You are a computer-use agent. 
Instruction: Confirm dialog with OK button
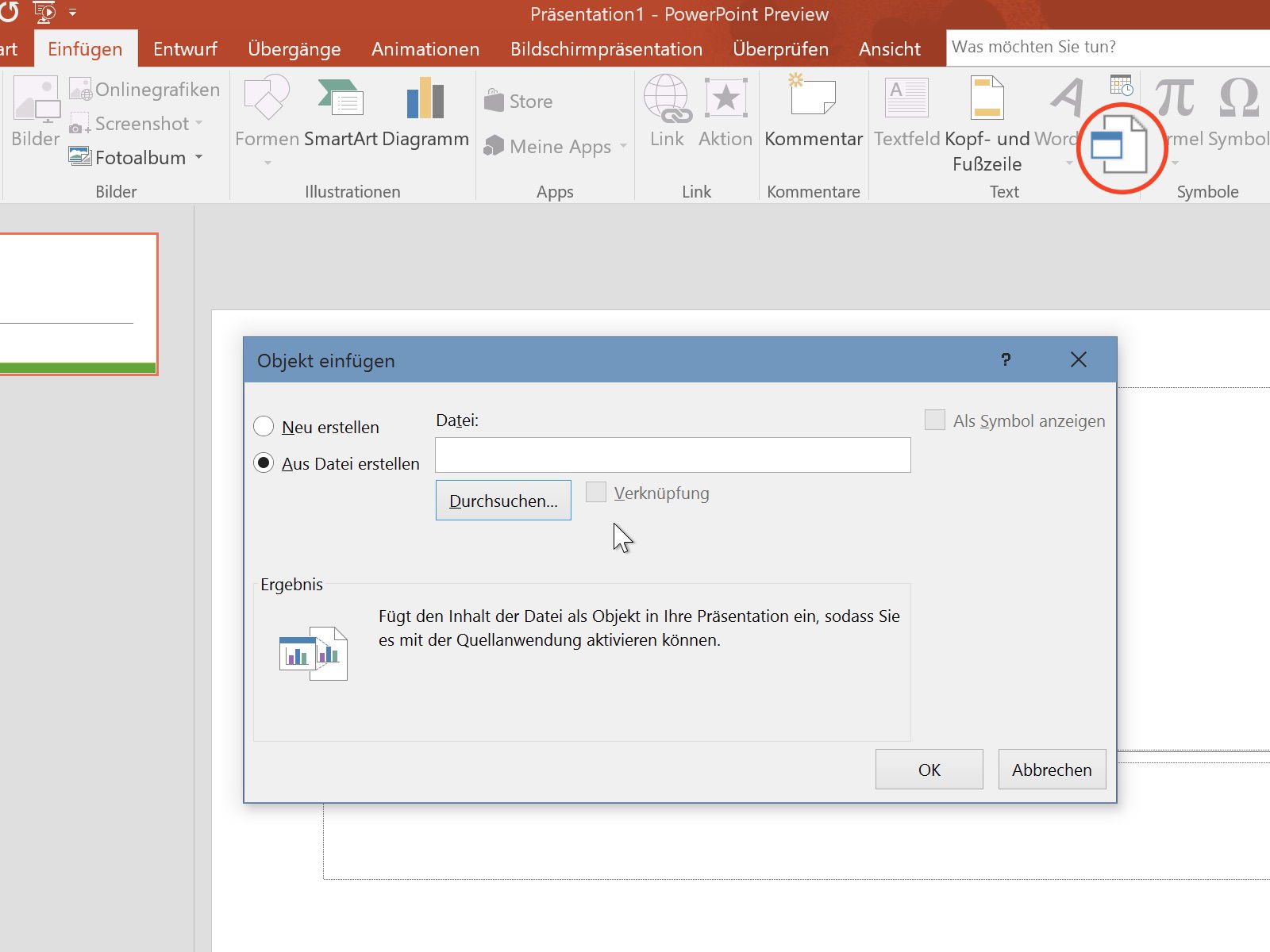[929, 769]
